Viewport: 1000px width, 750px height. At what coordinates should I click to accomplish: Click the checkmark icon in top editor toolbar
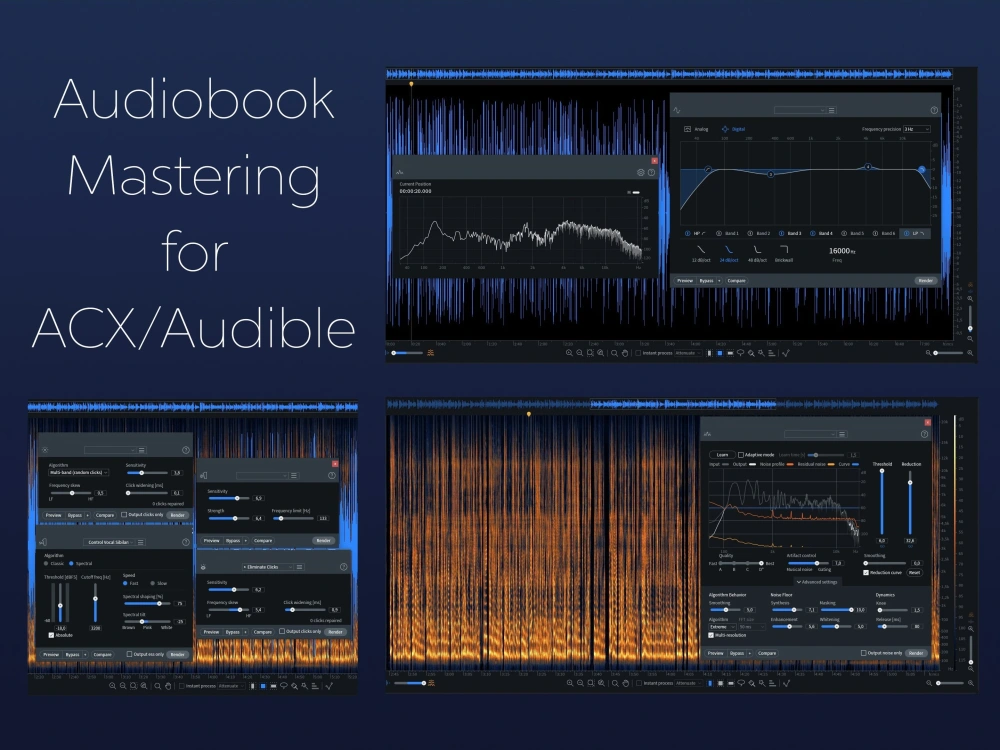tap(786, 353)
